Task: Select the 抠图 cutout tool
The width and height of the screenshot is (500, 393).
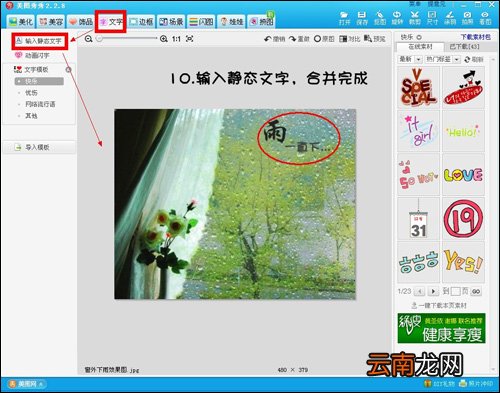Action: (x=379, y=18)
